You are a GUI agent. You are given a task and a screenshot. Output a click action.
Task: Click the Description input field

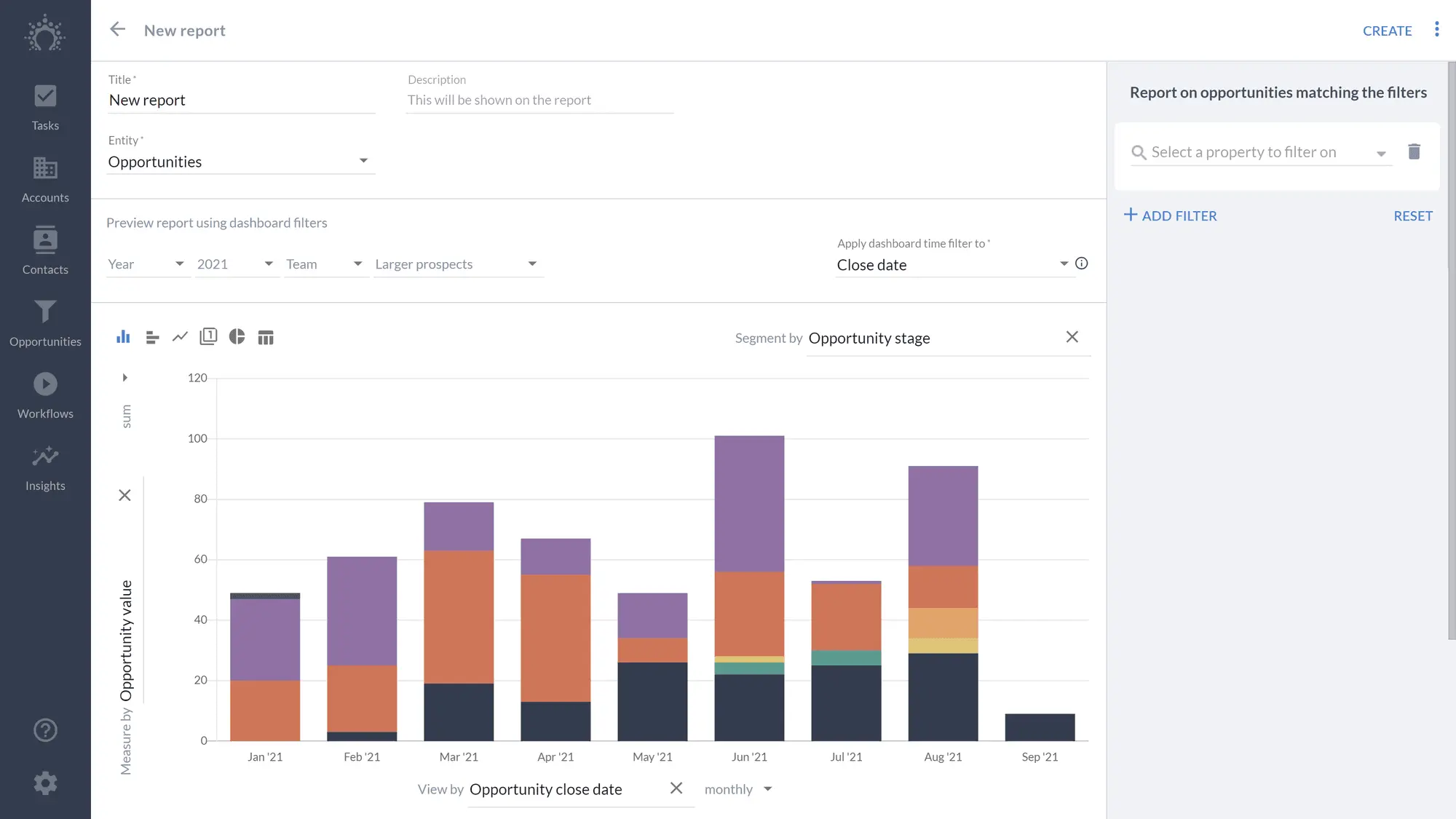coord(539,100)
